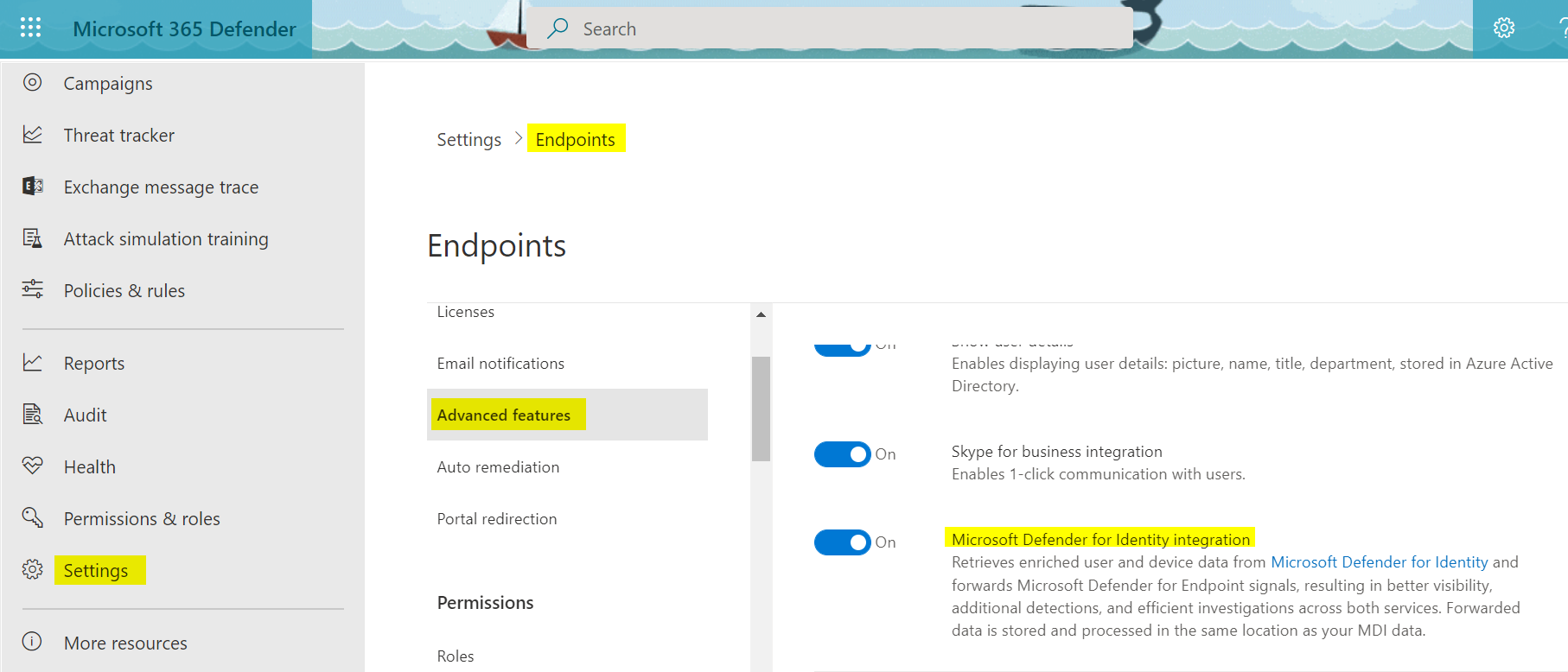The width and height of the screenshot is (1568, 672).
Task: Select Settings in the left navigation
Action: click(x=96, y=571)
